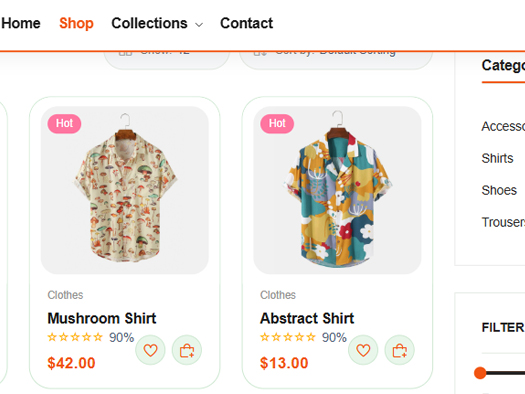The width and height of the screenshot is (525, 394).
Task: Select the Shop menu item
Action: coord(76,23)
